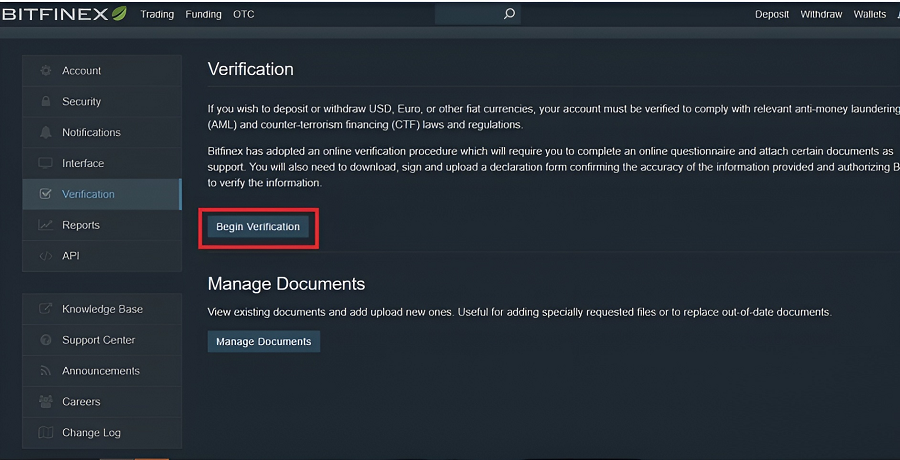Open Reports in the sidebar
900x460 pixels.
(102, 225)
